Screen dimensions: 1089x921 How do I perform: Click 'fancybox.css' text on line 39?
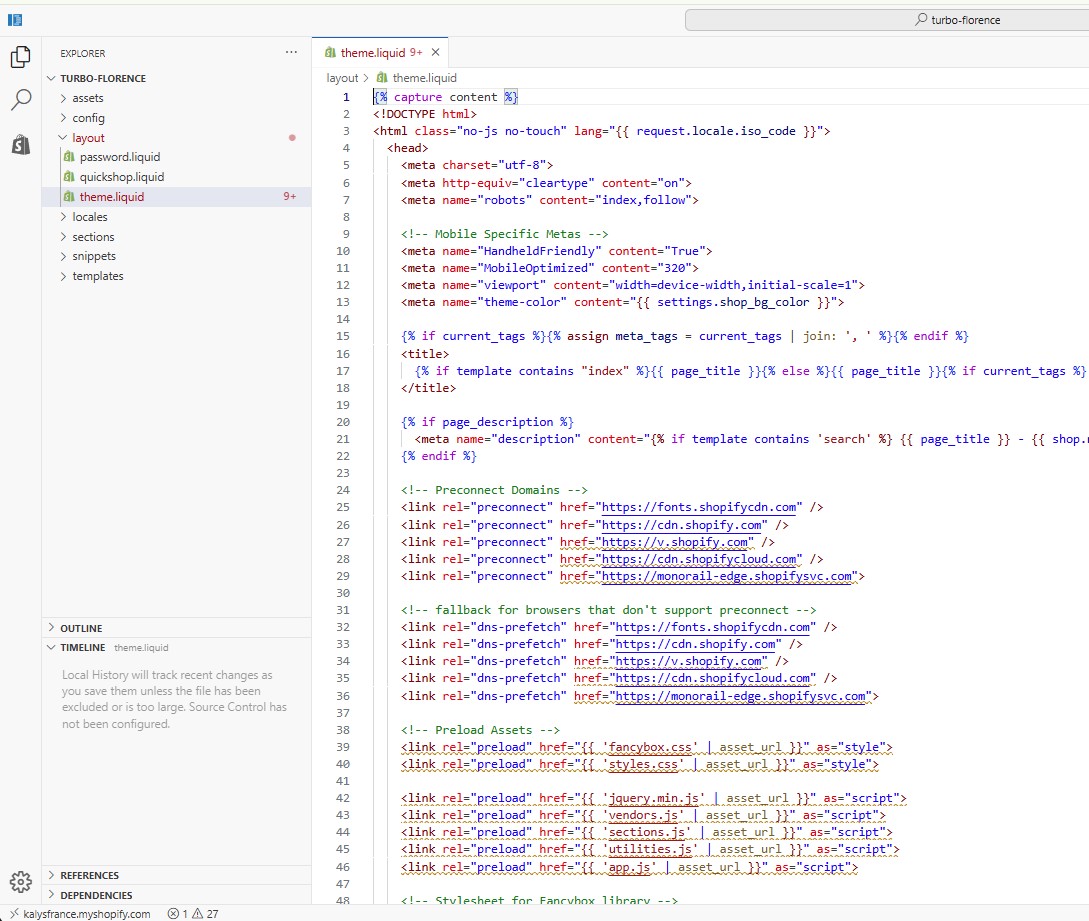tap(650, 747)
